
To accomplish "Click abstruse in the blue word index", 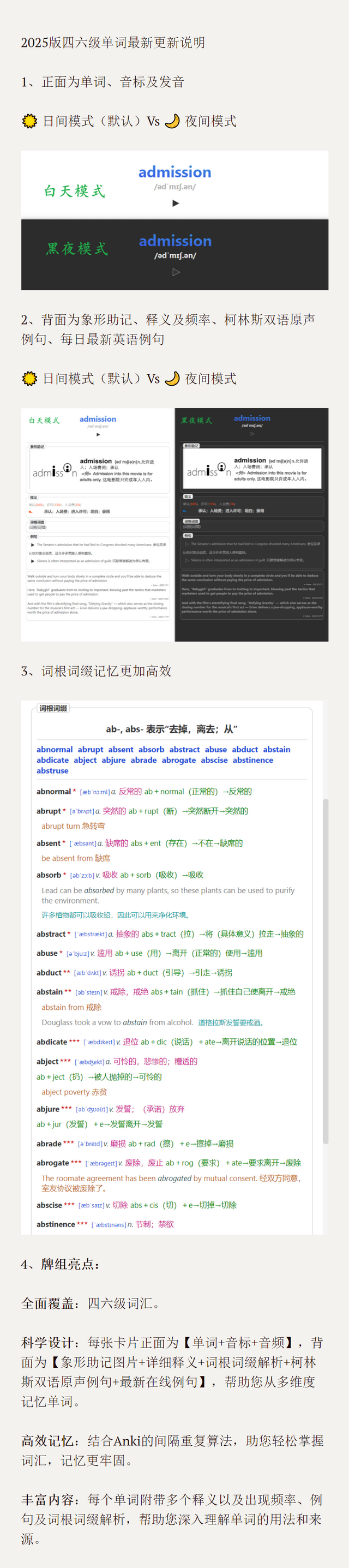I will coord(52,770).
